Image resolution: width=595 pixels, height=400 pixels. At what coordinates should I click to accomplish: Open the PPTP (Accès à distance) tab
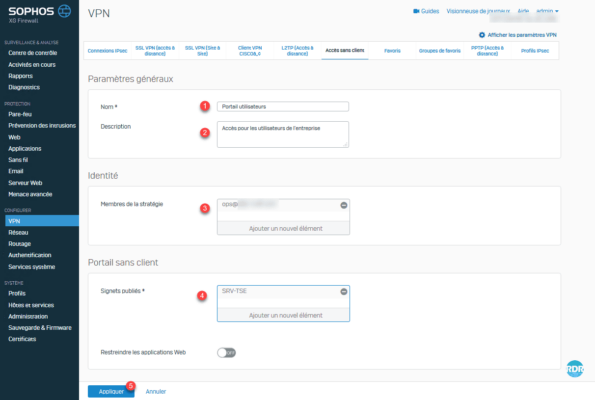click(x=487, y=51)
